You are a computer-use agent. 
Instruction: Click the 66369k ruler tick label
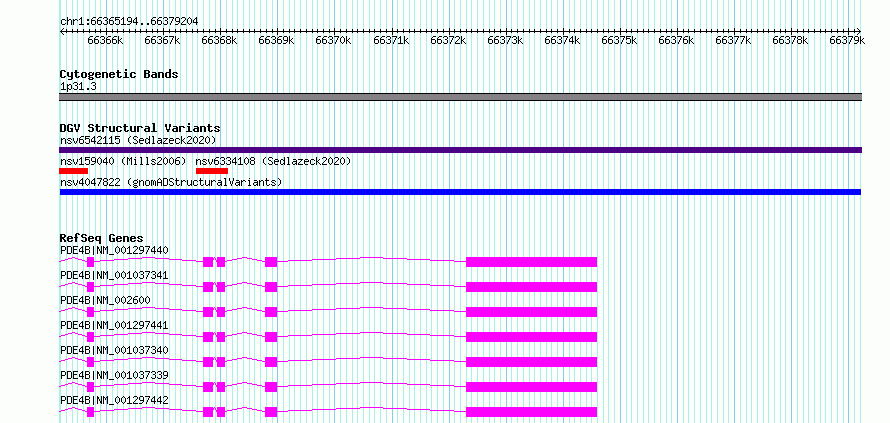click(276, 40)
